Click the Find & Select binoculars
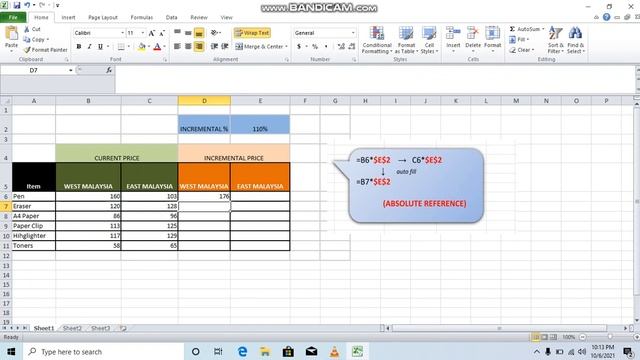Image resolution: width=640 pixels, height=360 pixels. coord(575,33)
